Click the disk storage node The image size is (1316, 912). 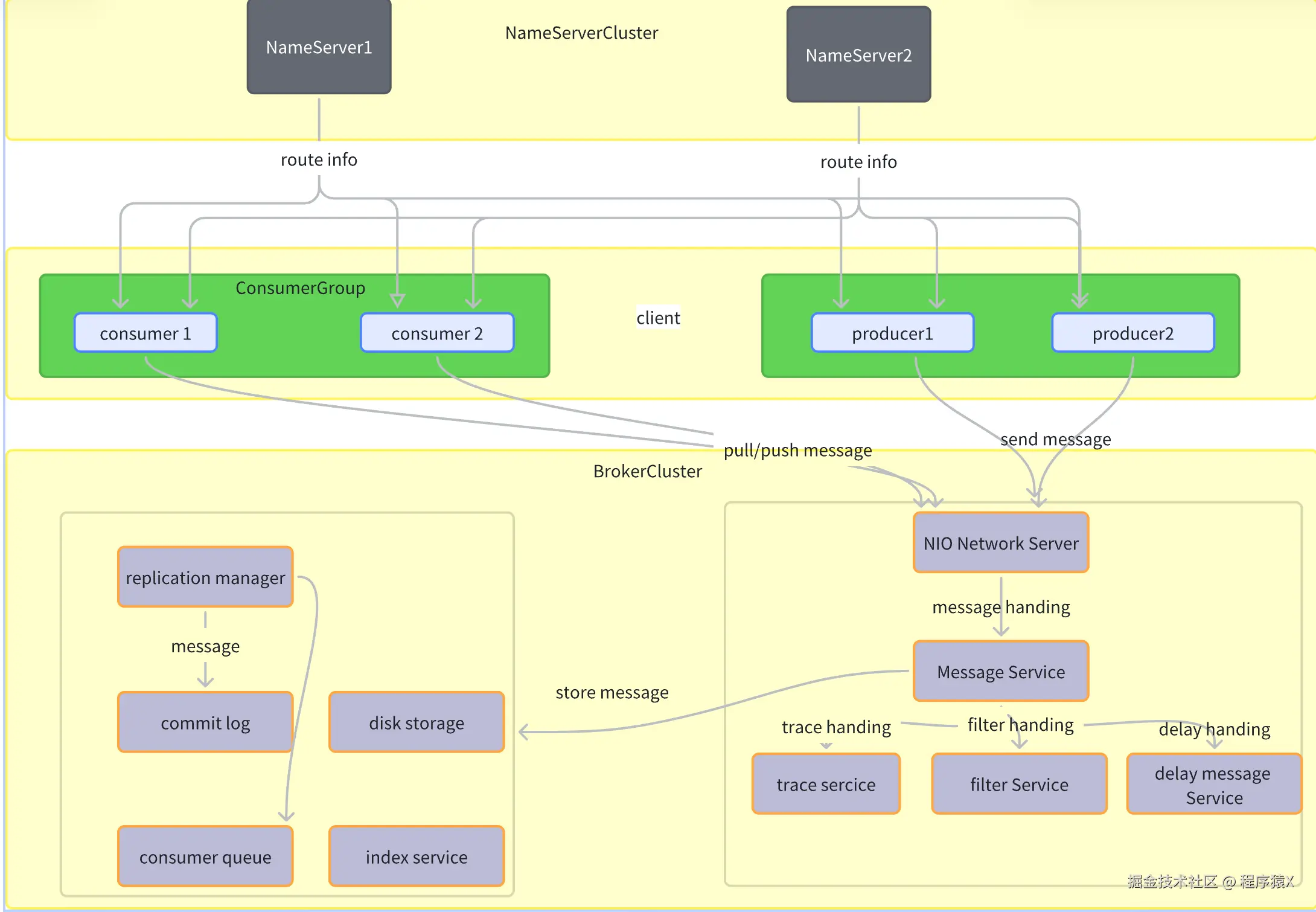[417, 722]
